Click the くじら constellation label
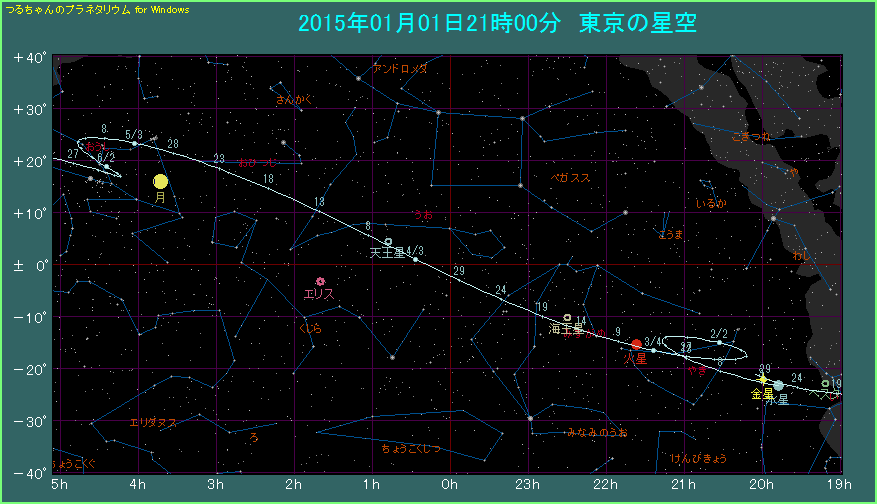Image resolution: width=877 pixels, height=504 pixels. (310, 327)
